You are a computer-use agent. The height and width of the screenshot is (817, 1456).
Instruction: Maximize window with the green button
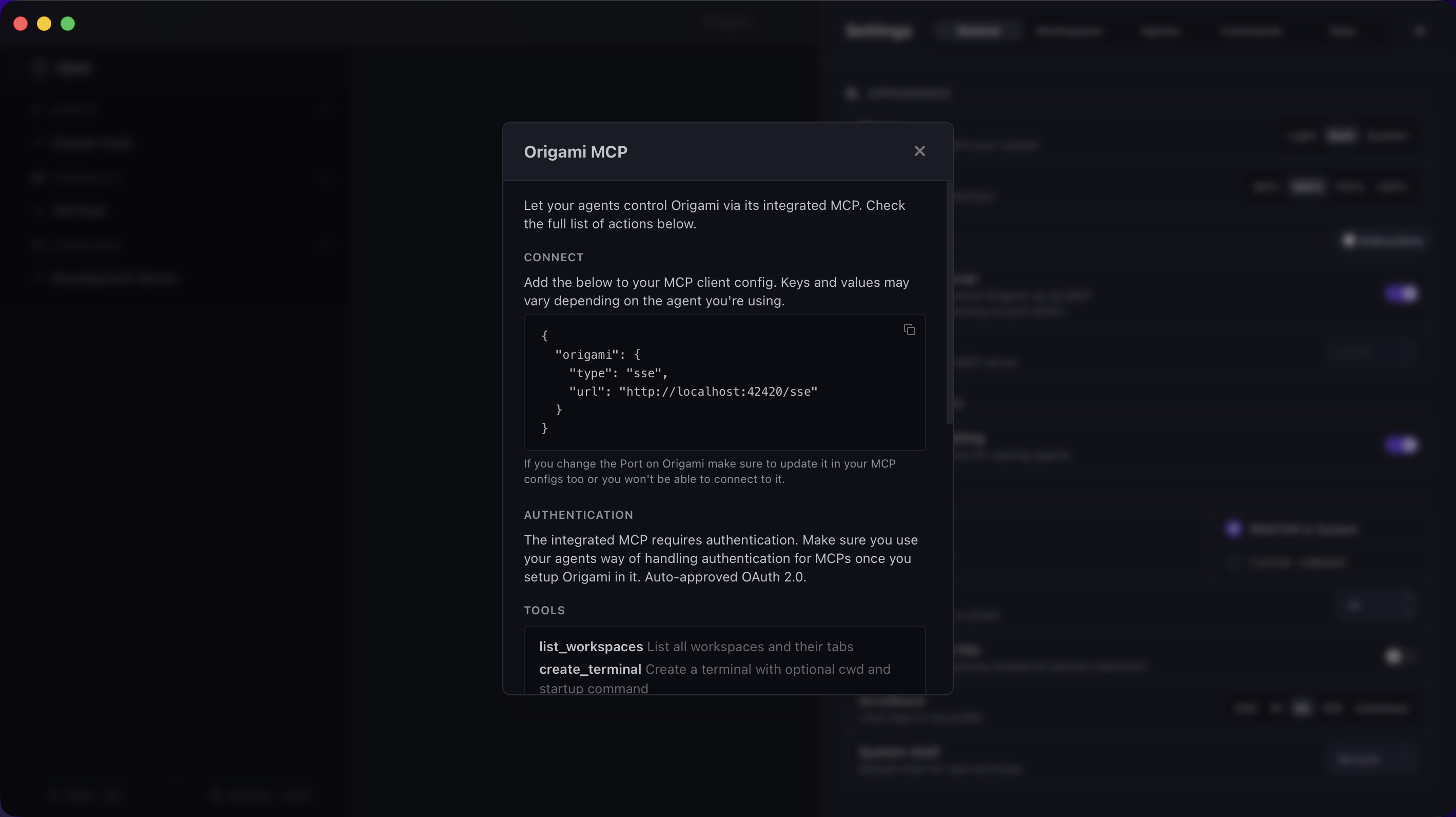pos(68,24)
